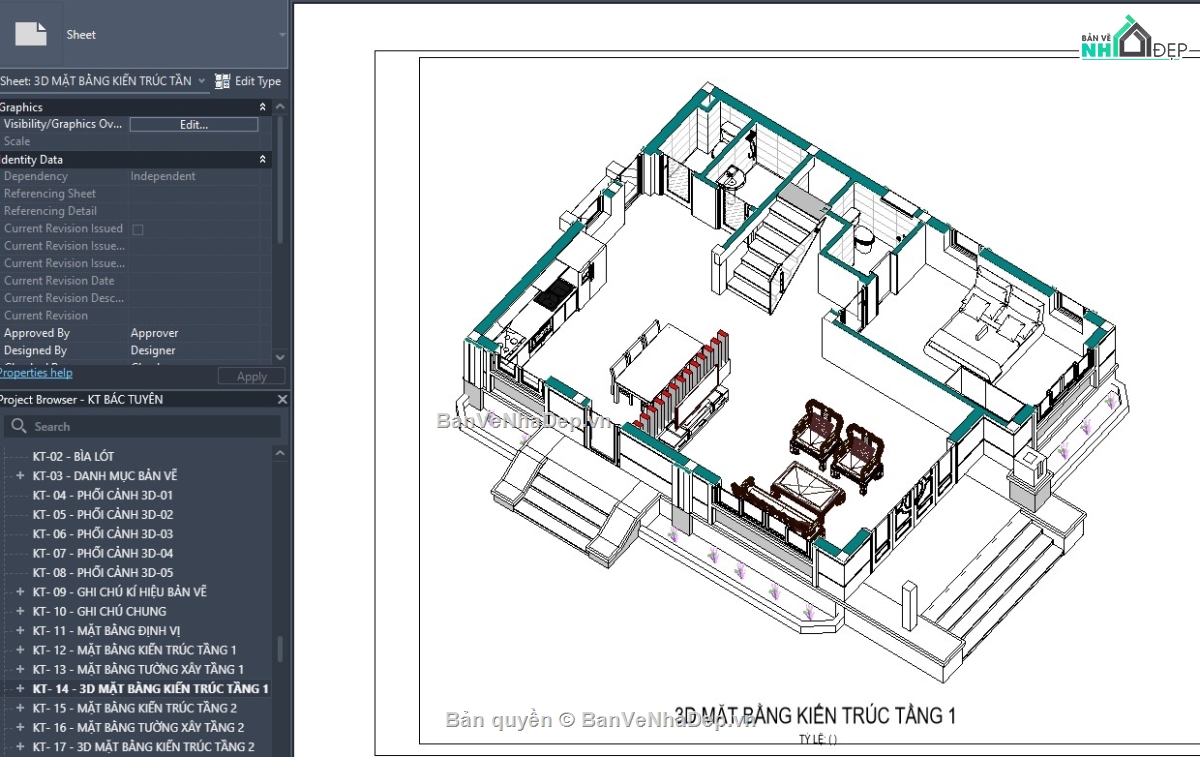This screenshot has height=757, width=1200.
Task: Open the sheet instance filter dropdown
Action: [x=201, y=81]
